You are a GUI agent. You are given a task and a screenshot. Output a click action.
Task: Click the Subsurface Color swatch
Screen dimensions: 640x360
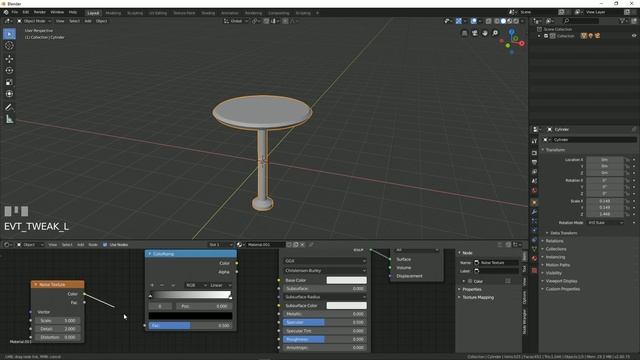[x=346, y=306]
